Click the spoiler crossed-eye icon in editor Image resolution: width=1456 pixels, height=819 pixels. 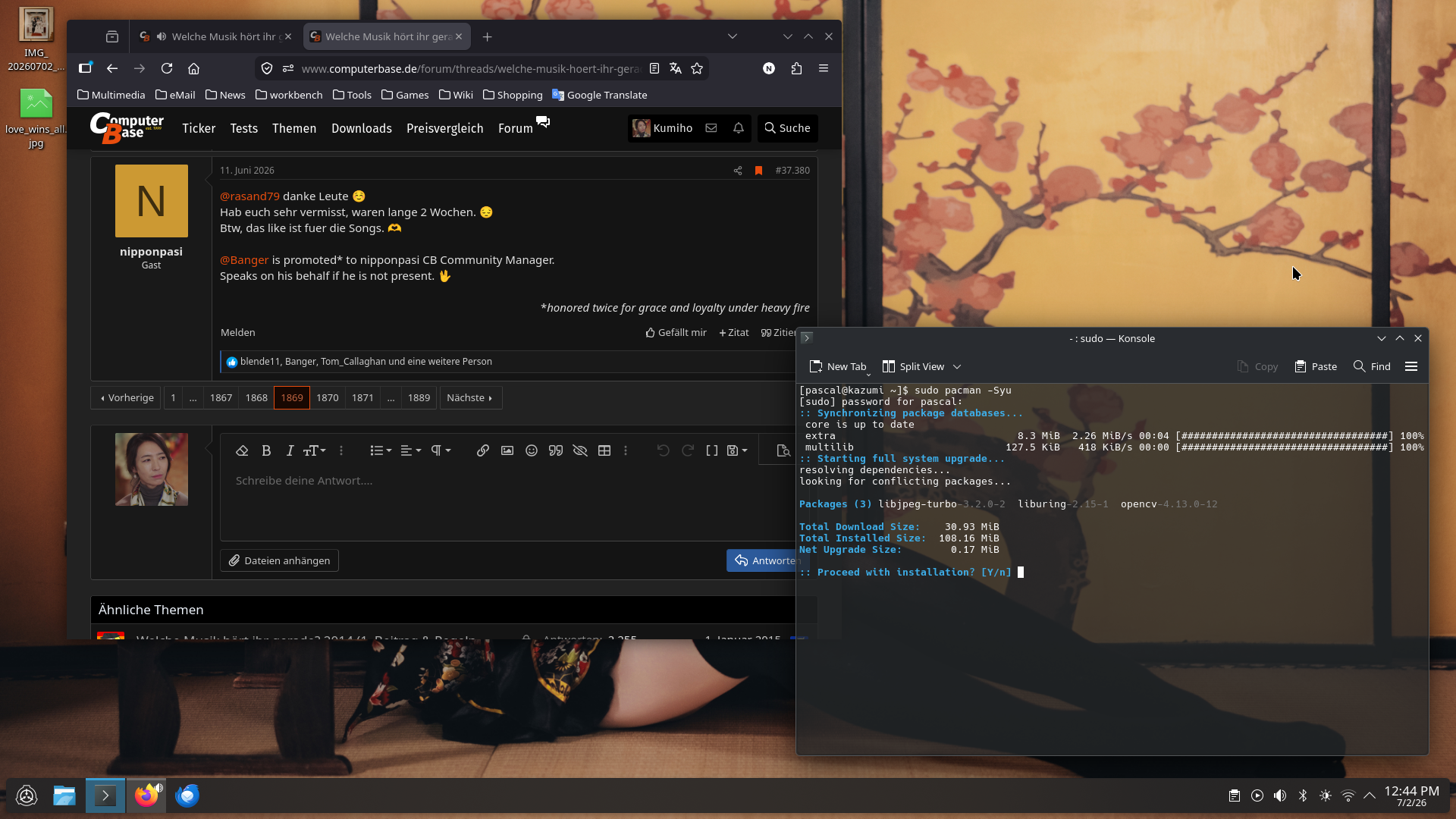[580, 450]
